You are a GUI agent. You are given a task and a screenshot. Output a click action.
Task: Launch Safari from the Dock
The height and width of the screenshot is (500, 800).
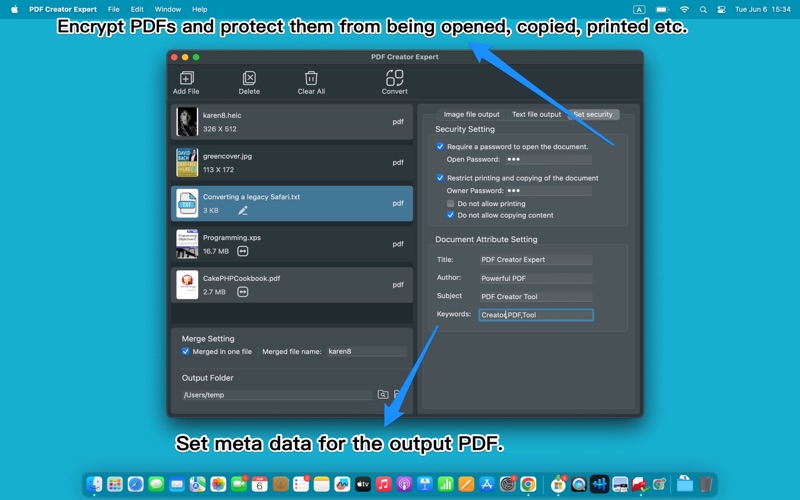click(136, 484)
